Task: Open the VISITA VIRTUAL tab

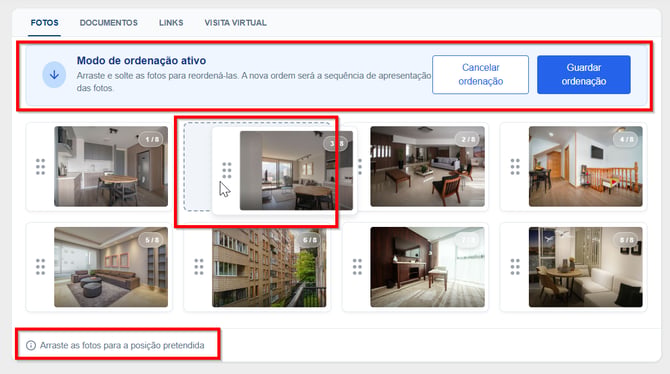Action: (235, 23)
